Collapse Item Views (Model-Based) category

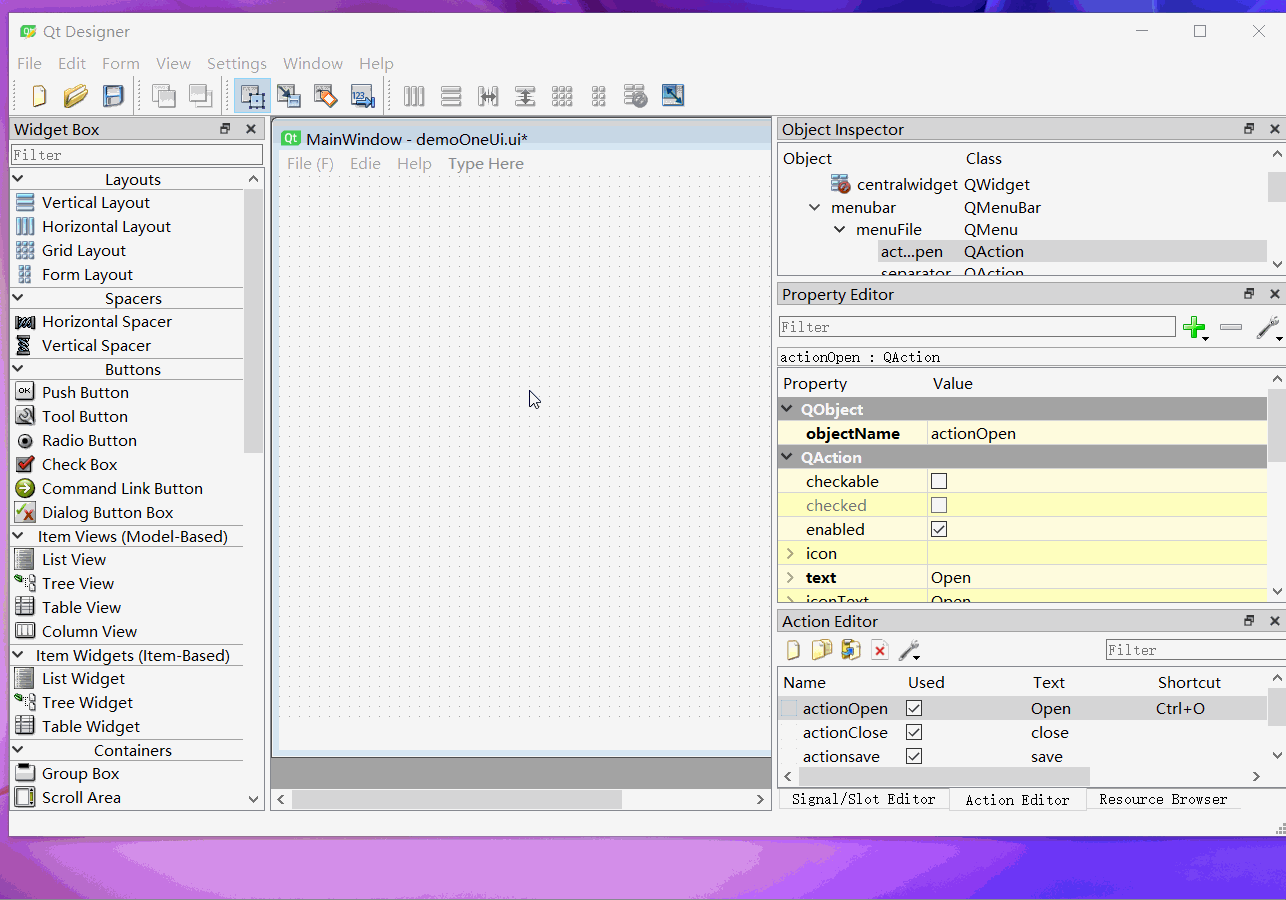click(18, 536)
